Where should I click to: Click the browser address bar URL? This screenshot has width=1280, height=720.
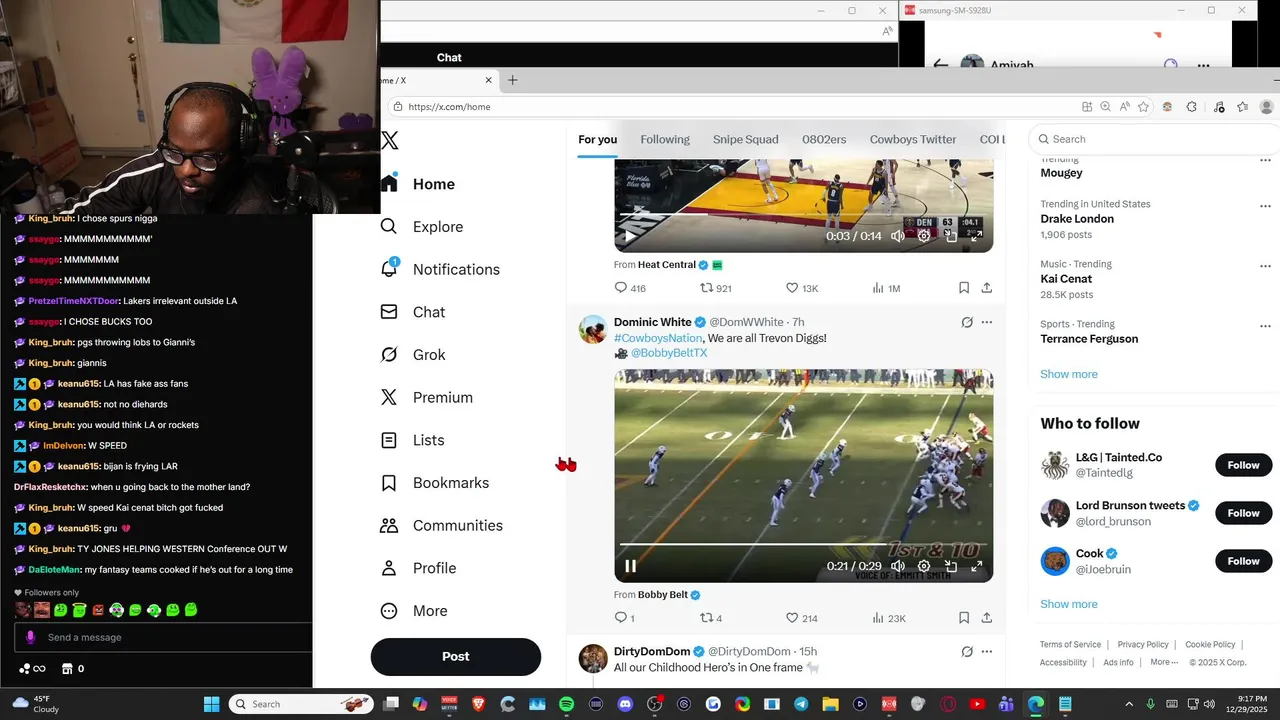coord(449,107)
